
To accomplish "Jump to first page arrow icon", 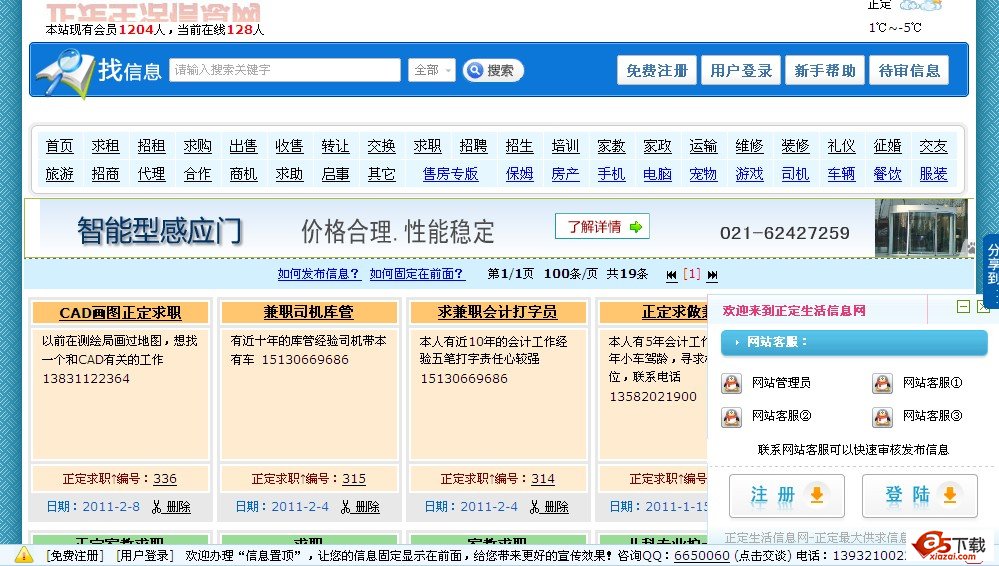I will [x=672, y=275].
